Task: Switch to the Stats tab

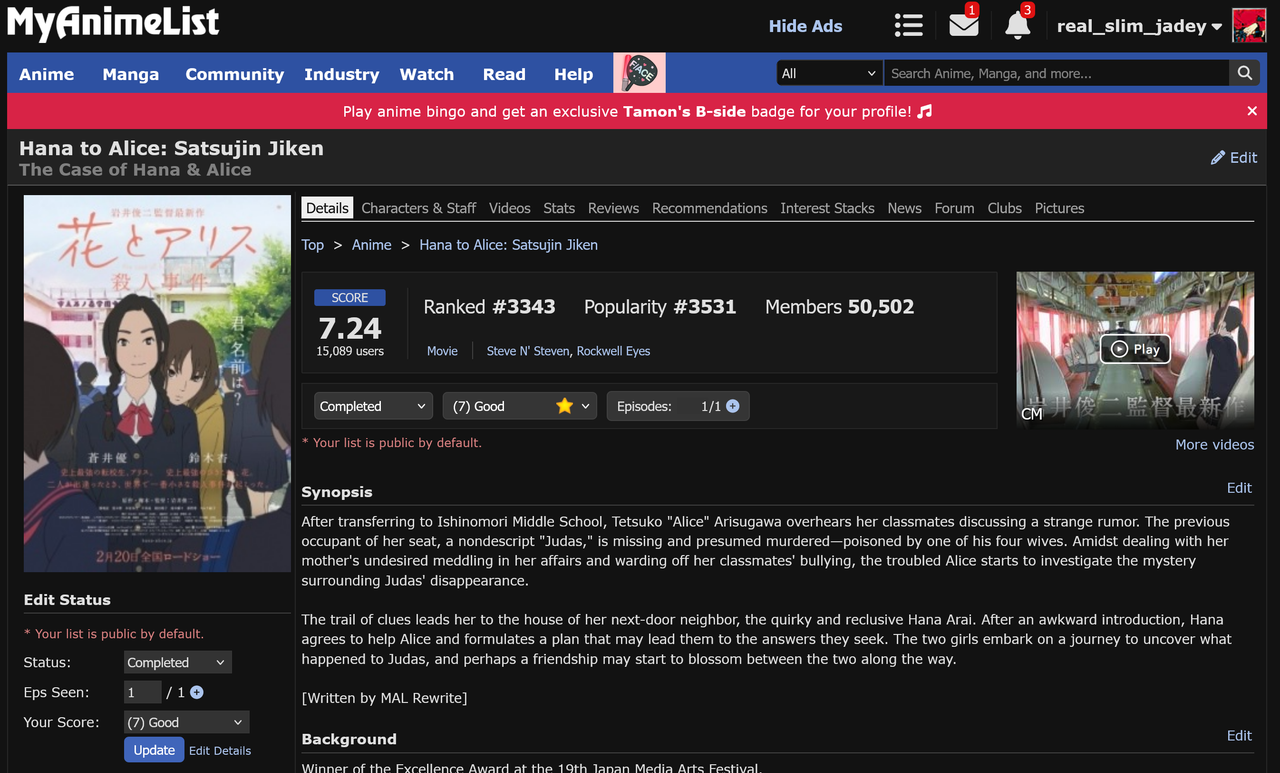Action: click(x=559, y=208)
